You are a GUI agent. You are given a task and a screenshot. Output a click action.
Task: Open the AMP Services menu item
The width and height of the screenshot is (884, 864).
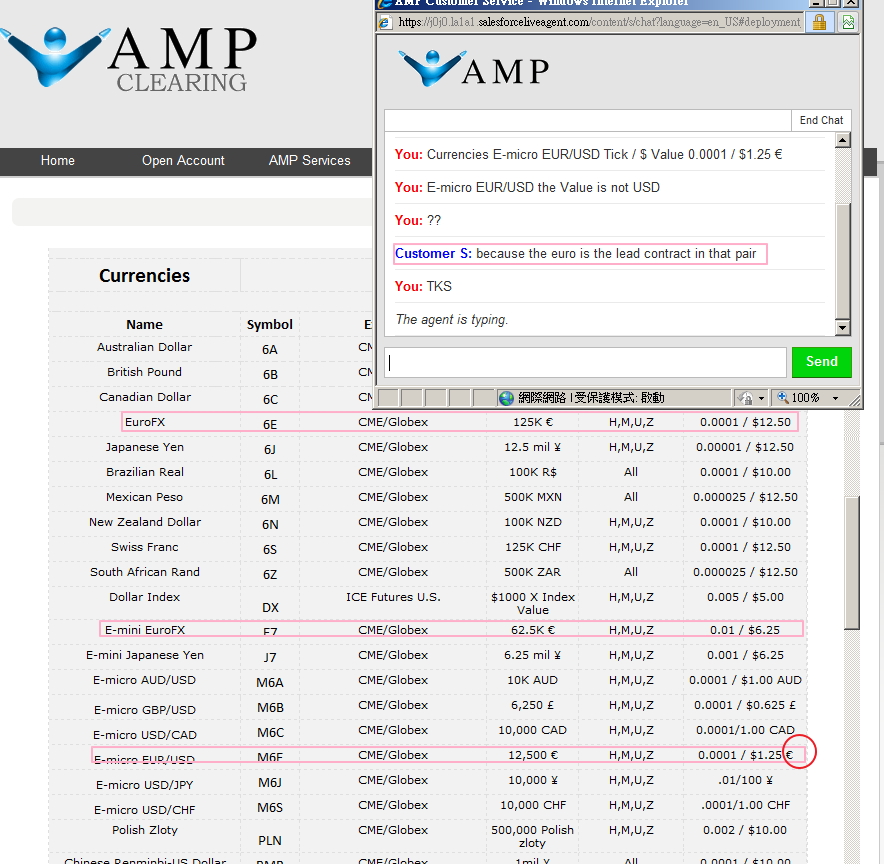[310, 161]
